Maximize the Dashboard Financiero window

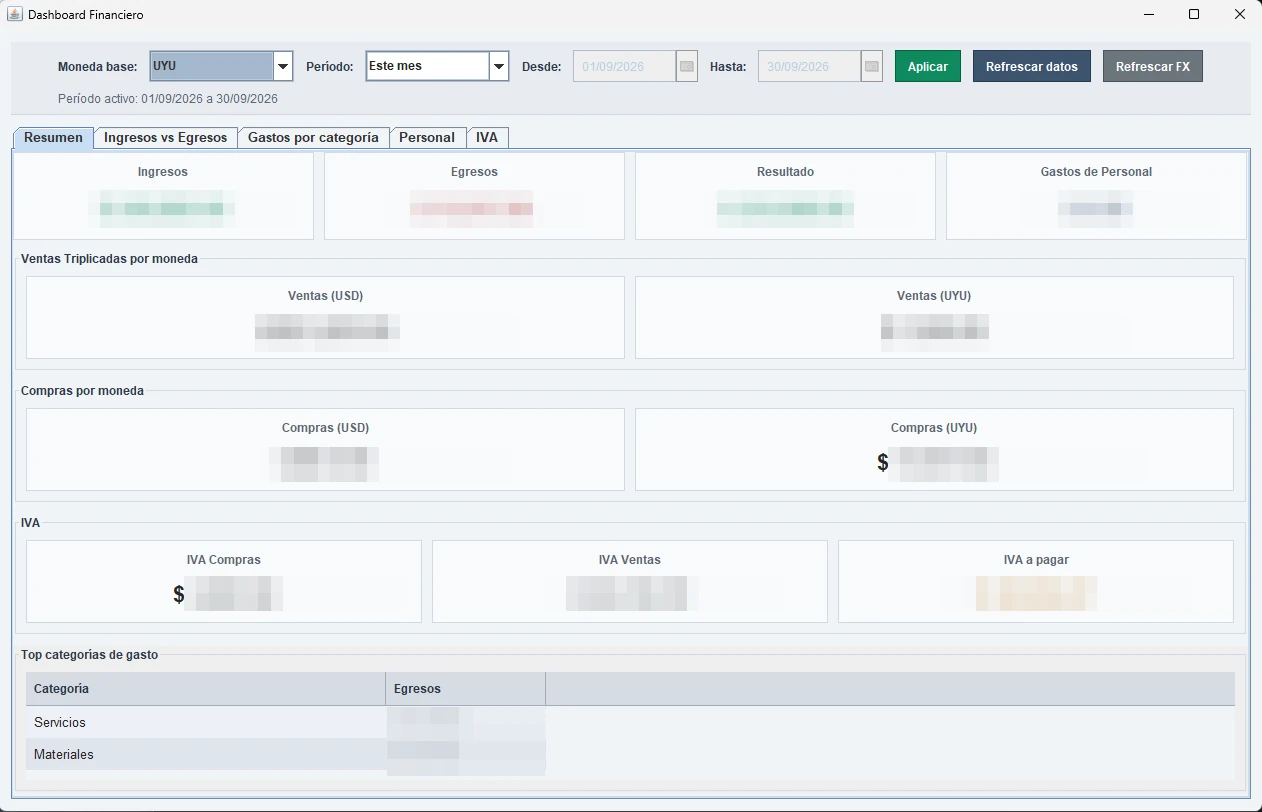[1194, 15]
